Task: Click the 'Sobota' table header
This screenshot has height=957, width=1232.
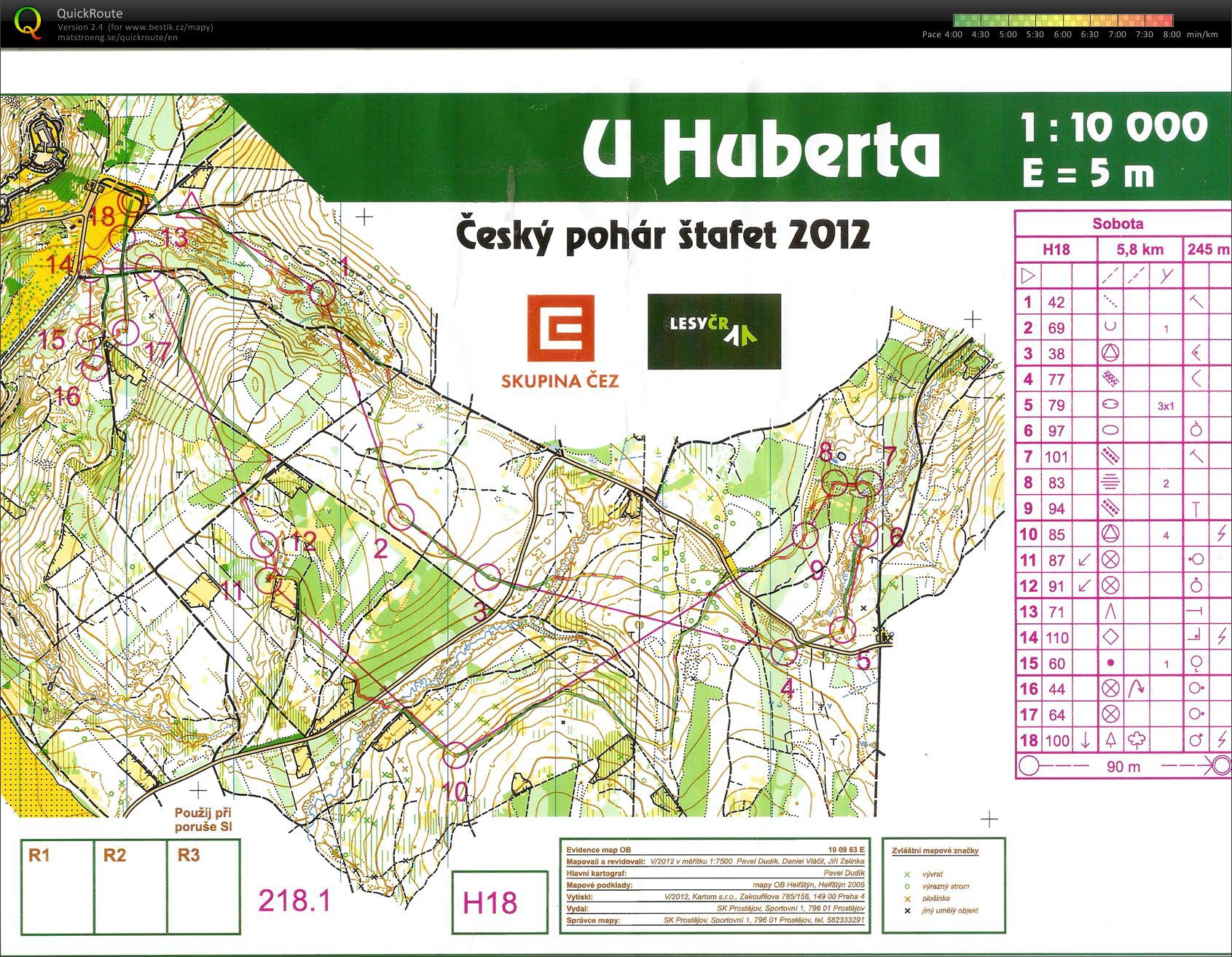Action: click(1118, 224)
